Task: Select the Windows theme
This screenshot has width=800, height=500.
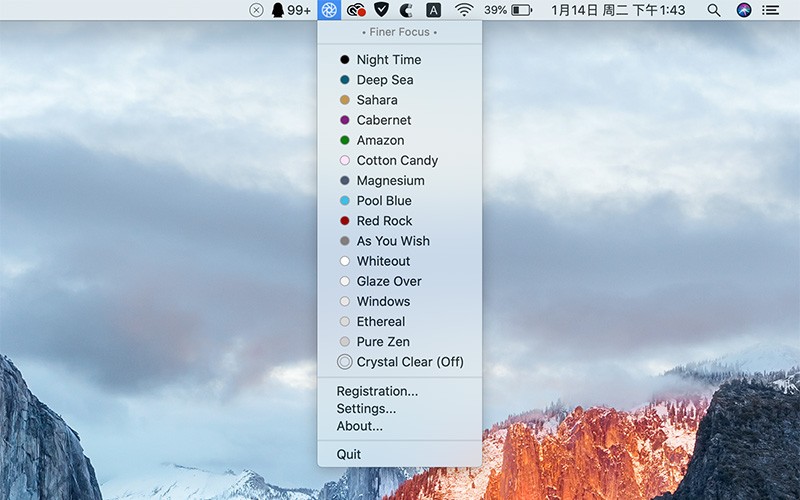Action: pos(399,302)
